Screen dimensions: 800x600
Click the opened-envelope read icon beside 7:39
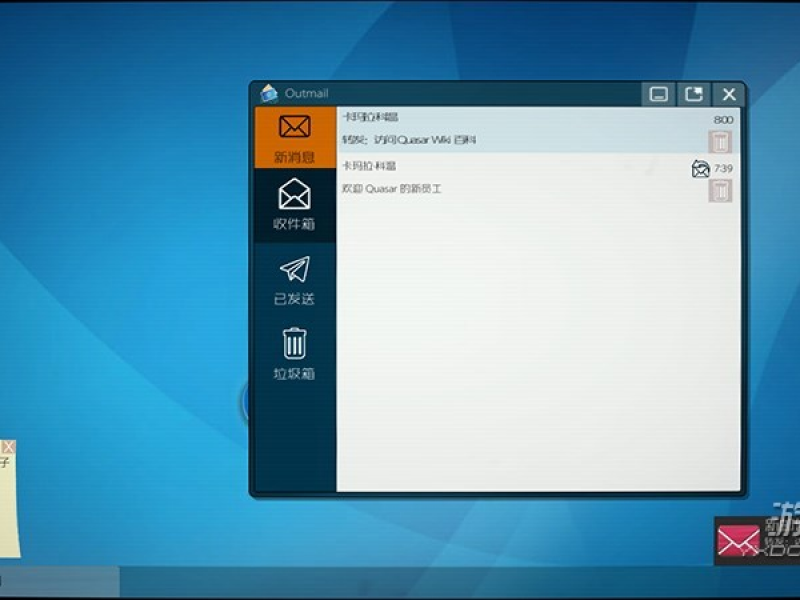[701, 168]
